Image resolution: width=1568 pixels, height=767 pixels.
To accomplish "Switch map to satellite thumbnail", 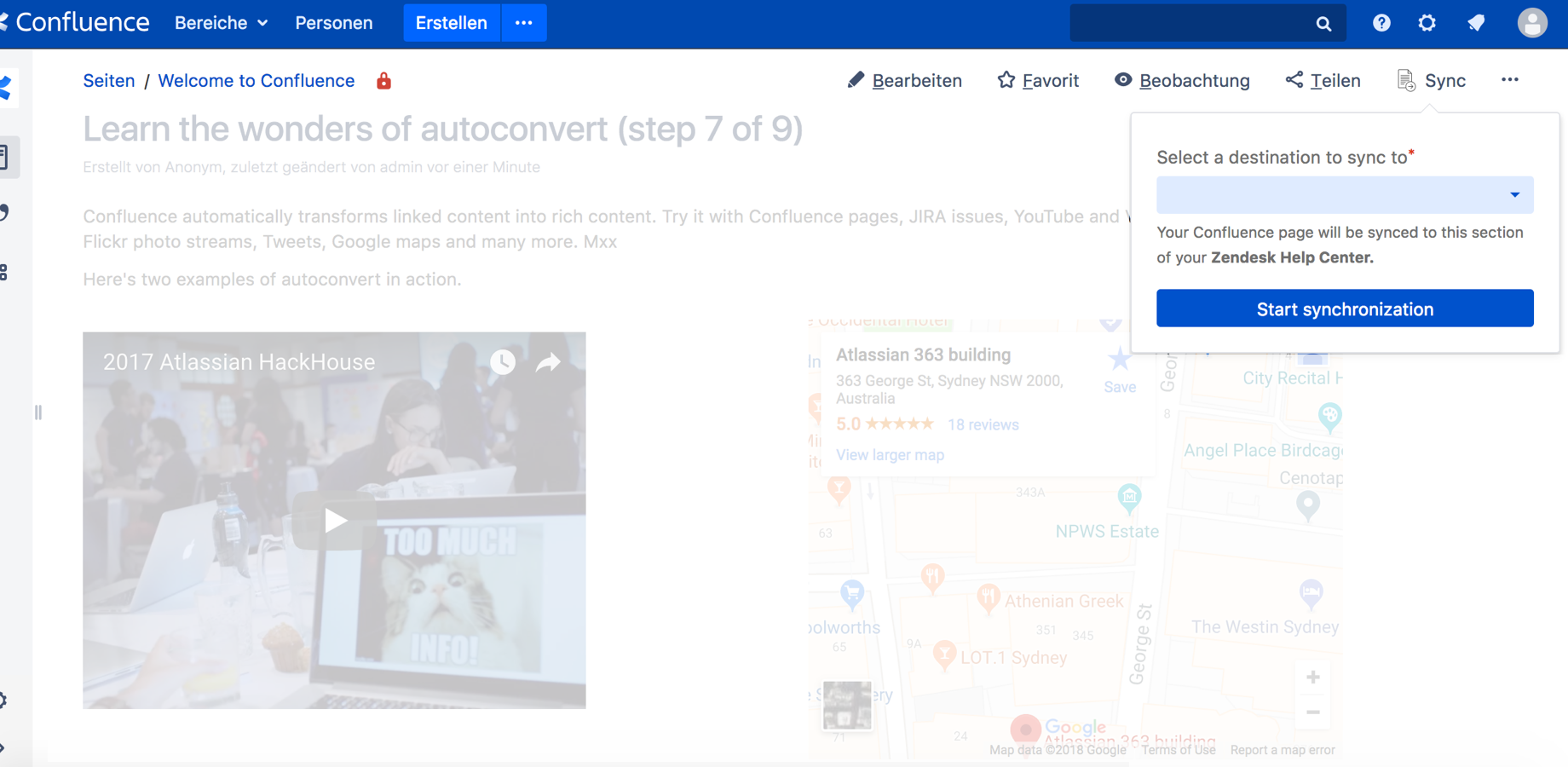I will [847, 706].
